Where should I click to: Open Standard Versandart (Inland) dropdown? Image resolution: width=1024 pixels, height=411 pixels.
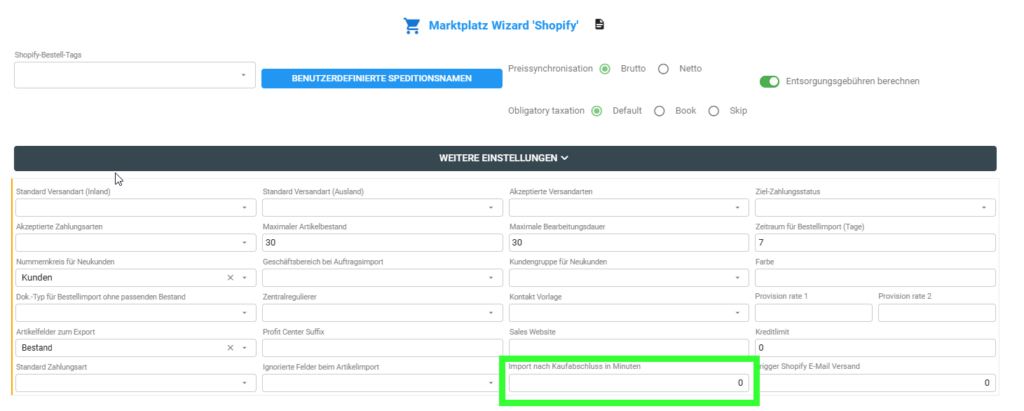pyautogui.click(x=136, y=207)
